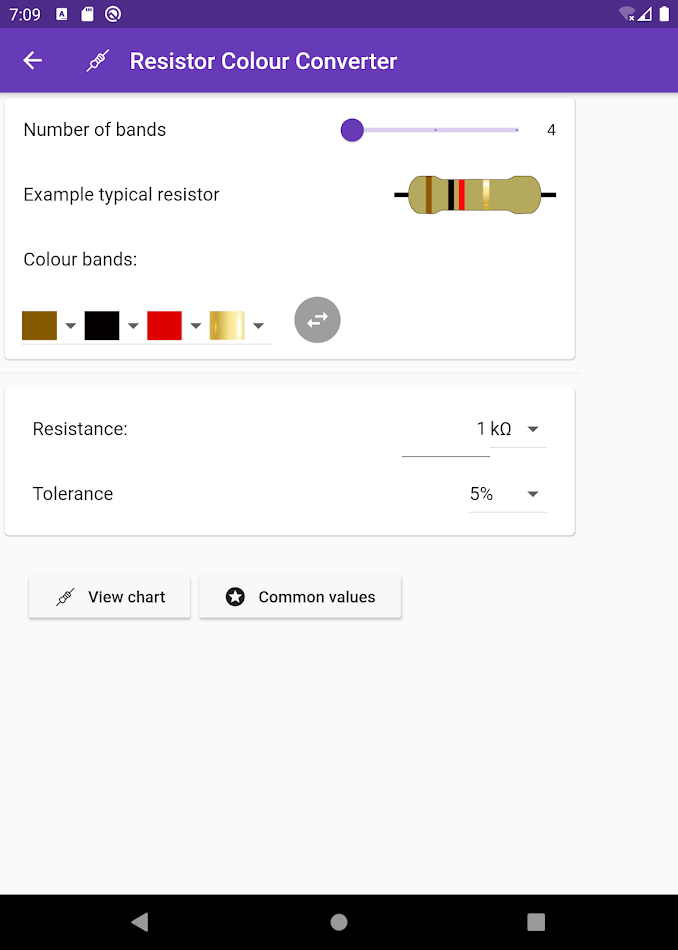678x950 pixels.
Task: Open the Common values list
Action: click(301, 597)
